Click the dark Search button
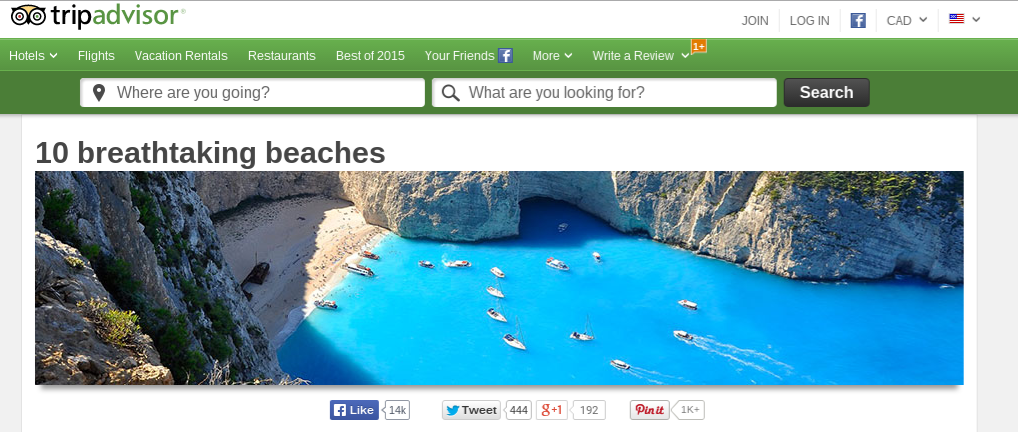Screen dimensions: 1018x432 (826, 92)
